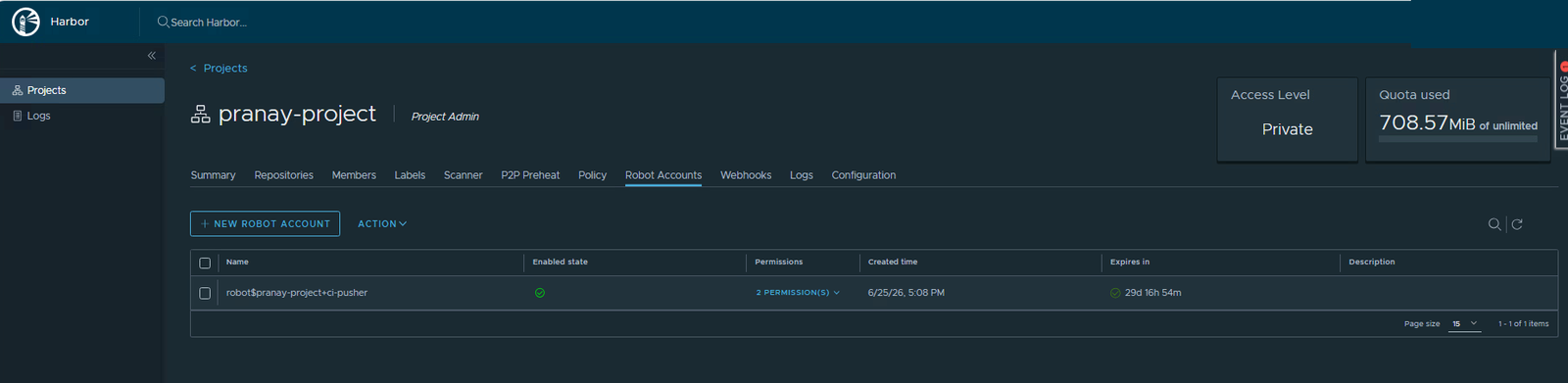1568x383 pixels.
Task: Click the created time 6/25/26, 5:08 PM
Action: (x=906, y=293)
